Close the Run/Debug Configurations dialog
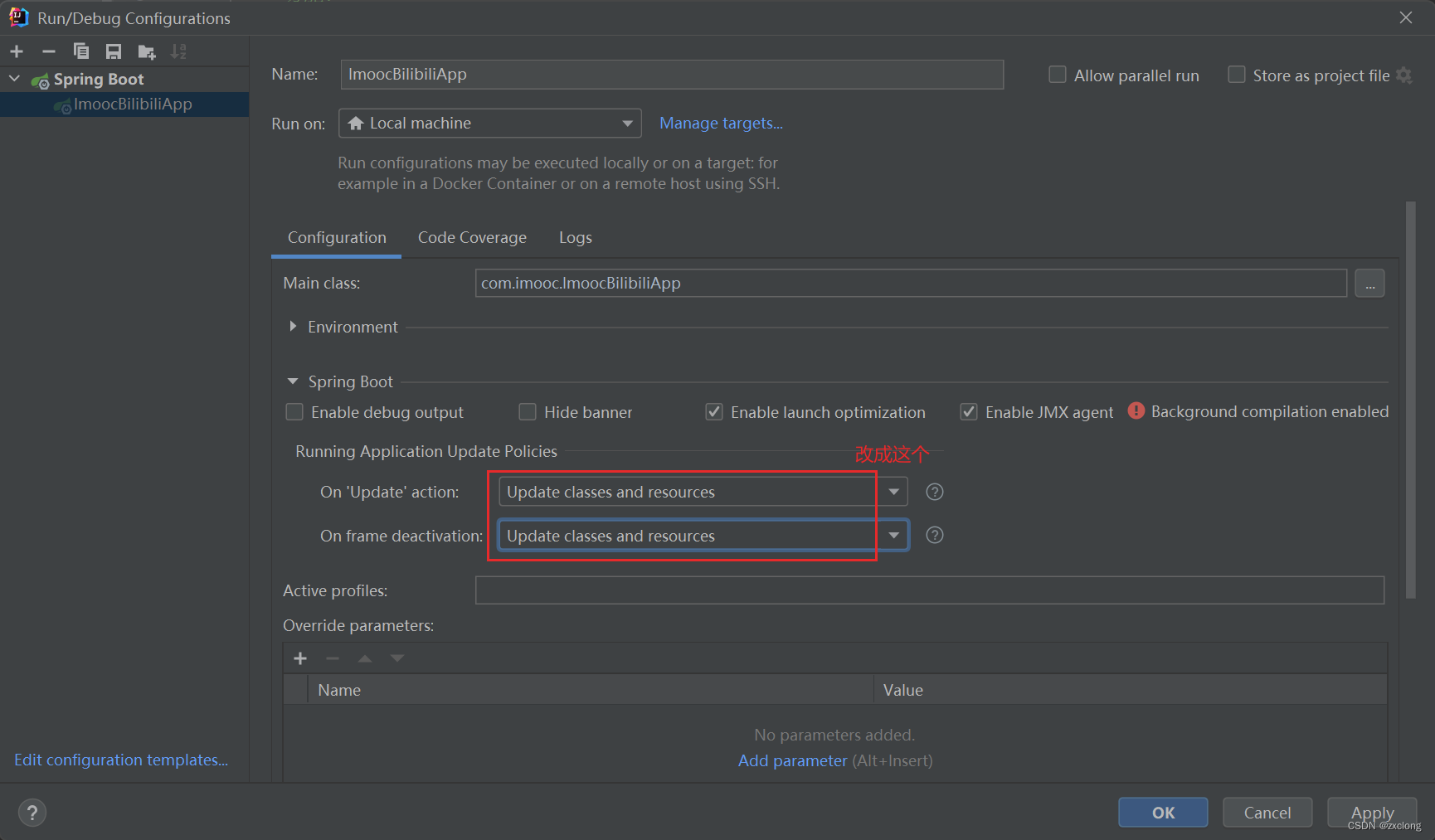The width and height of the screenshot is (1435, 840). (x=1406, y=17)
